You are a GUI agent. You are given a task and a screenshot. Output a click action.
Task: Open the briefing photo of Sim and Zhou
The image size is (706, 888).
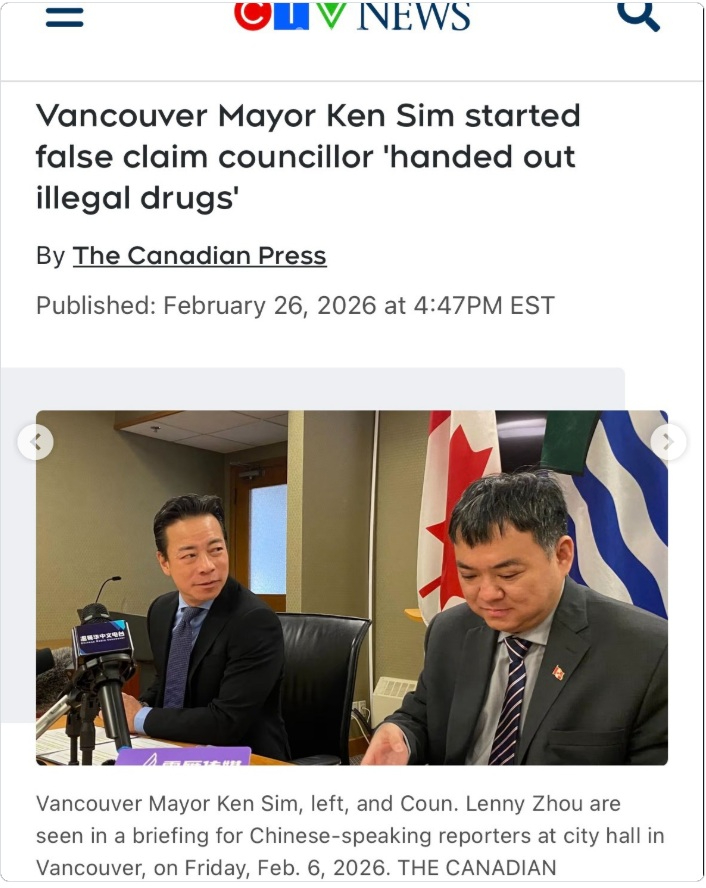click(x=352, y=587)
